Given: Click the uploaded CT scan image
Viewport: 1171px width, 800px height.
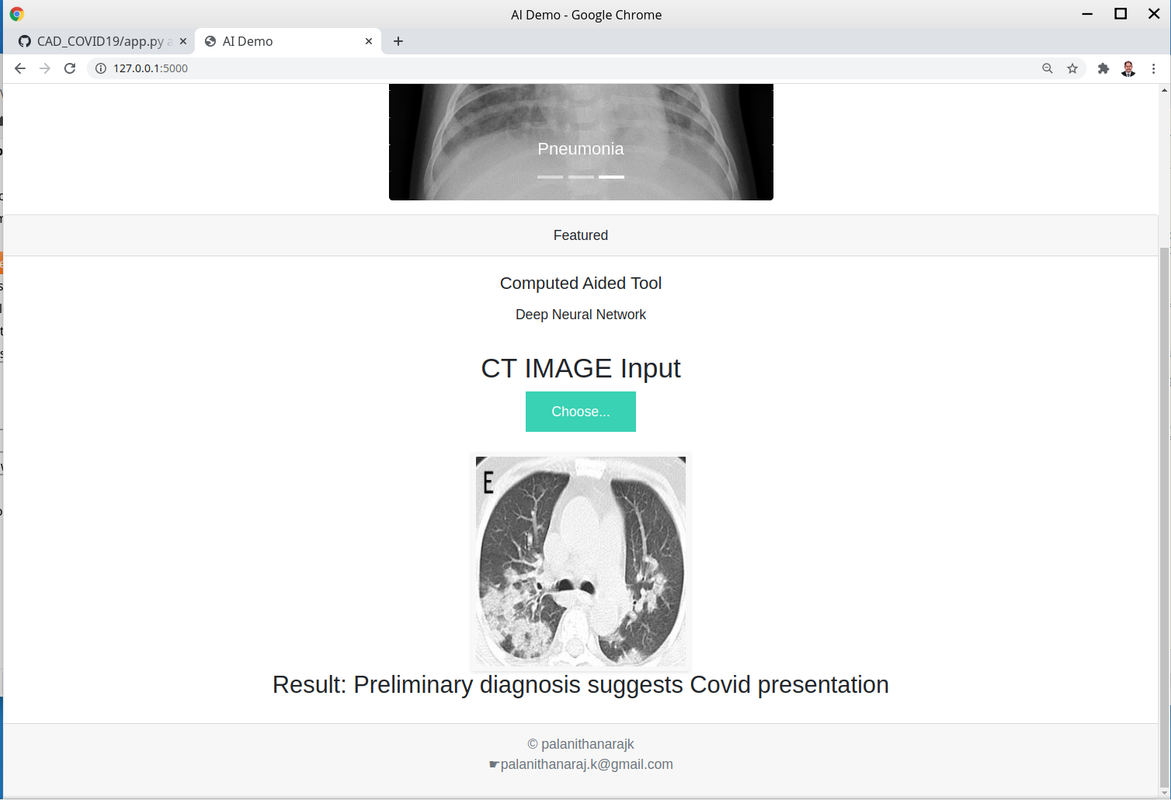Looking at the screenshot, I should coord(580,562).
